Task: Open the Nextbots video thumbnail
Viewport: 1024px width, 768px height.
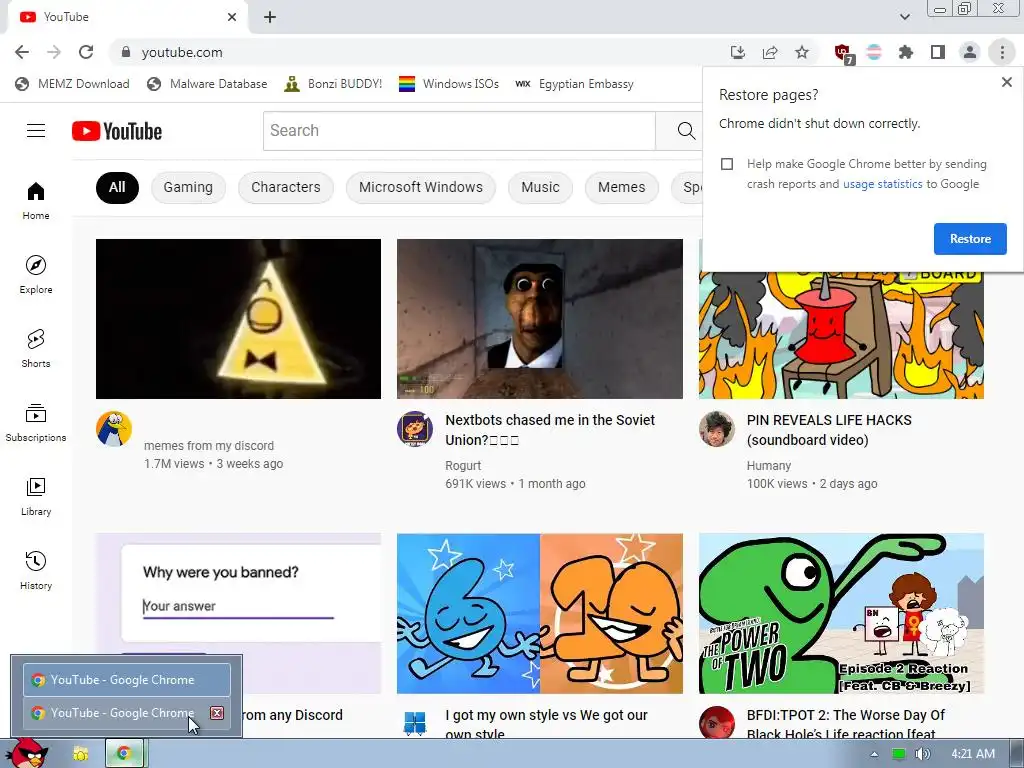Action: [539, 319]
